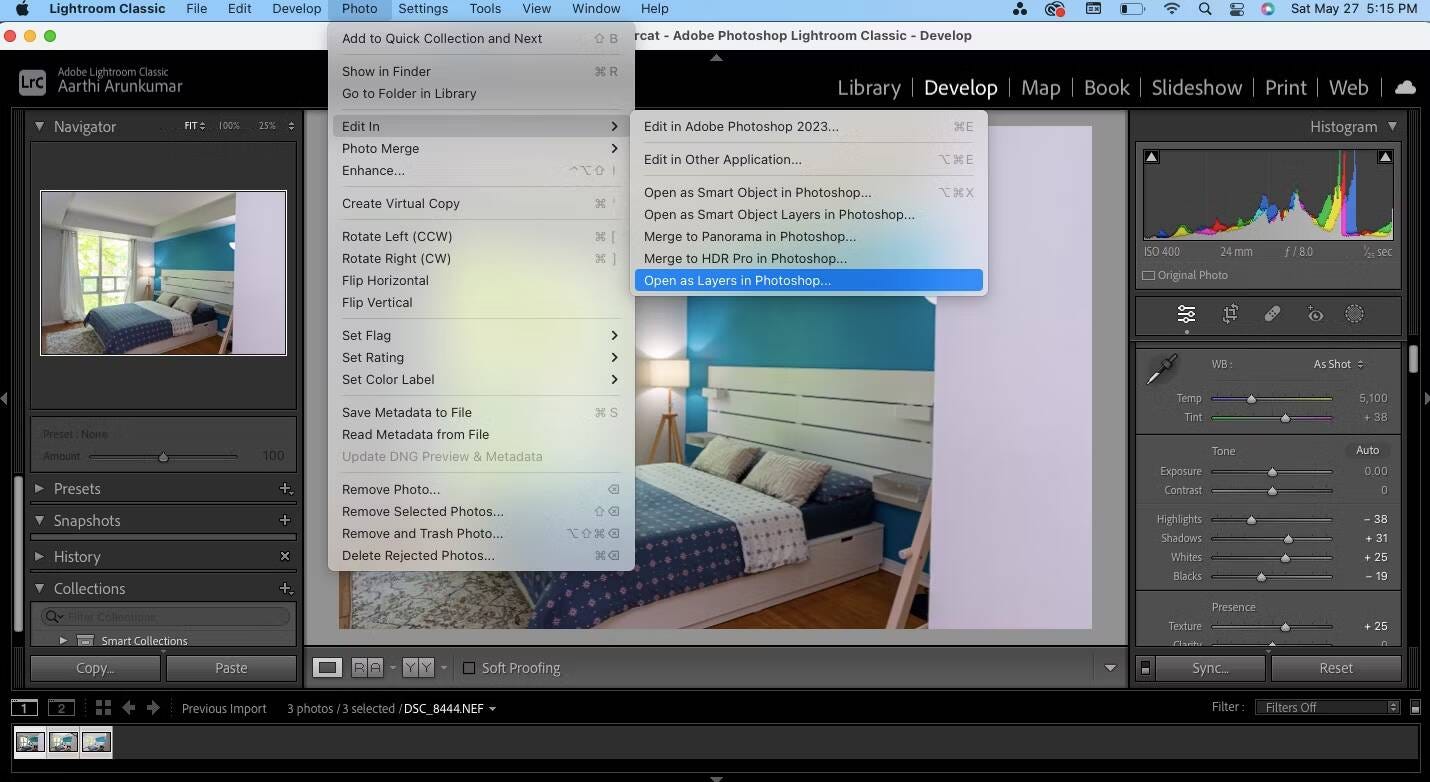Toggle shadow clipping indicator in histogram
This screenshot has height=782, width=1430.
click(x=1152, y=157)
